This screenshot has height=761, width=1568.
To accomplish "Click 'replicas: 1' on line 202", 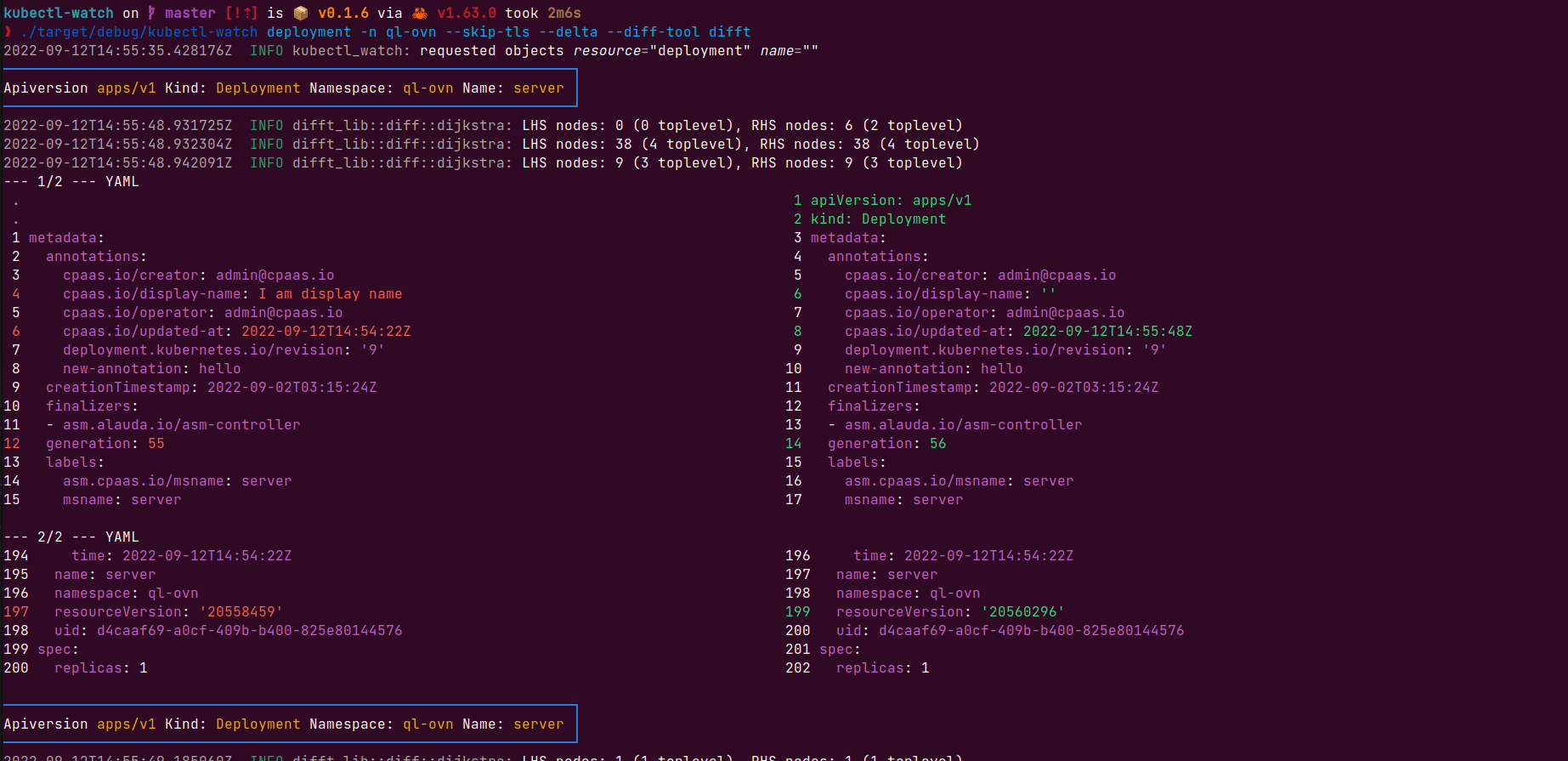I will pos(883,667).
